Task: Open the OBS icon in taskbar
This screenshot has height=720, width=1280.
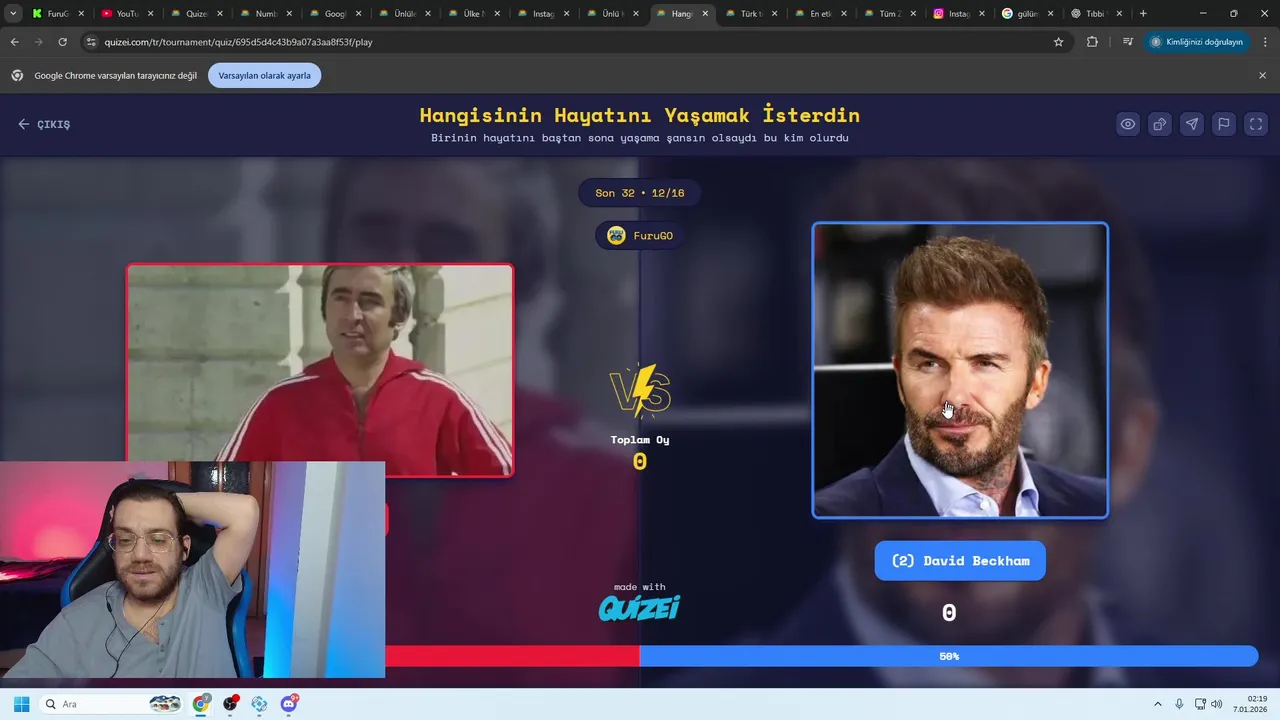Action: coord(231,704)
